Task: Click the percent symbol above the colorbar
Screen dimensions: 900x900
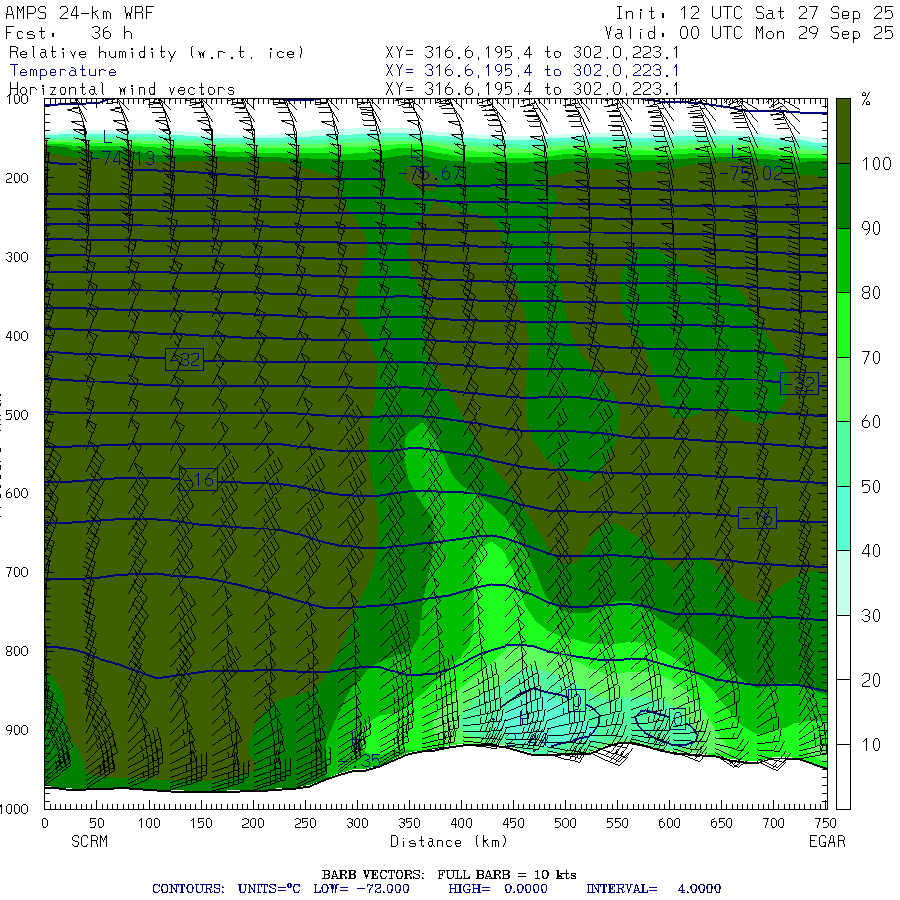Action: click(x=866, y=99)
